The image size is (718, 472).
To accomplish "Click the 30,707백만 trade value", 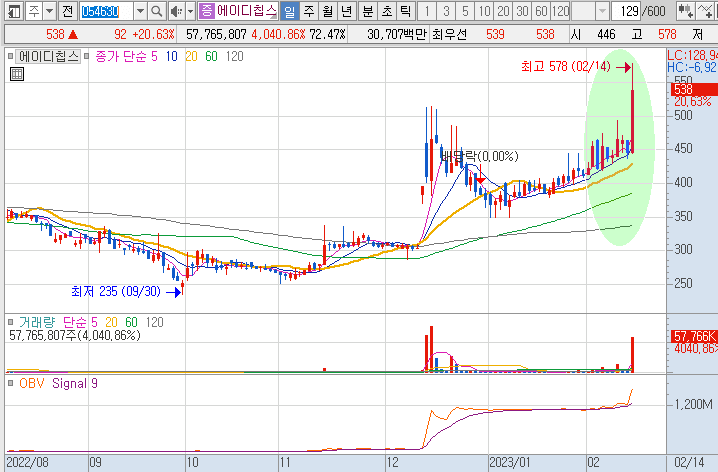I will pos(397,34).
